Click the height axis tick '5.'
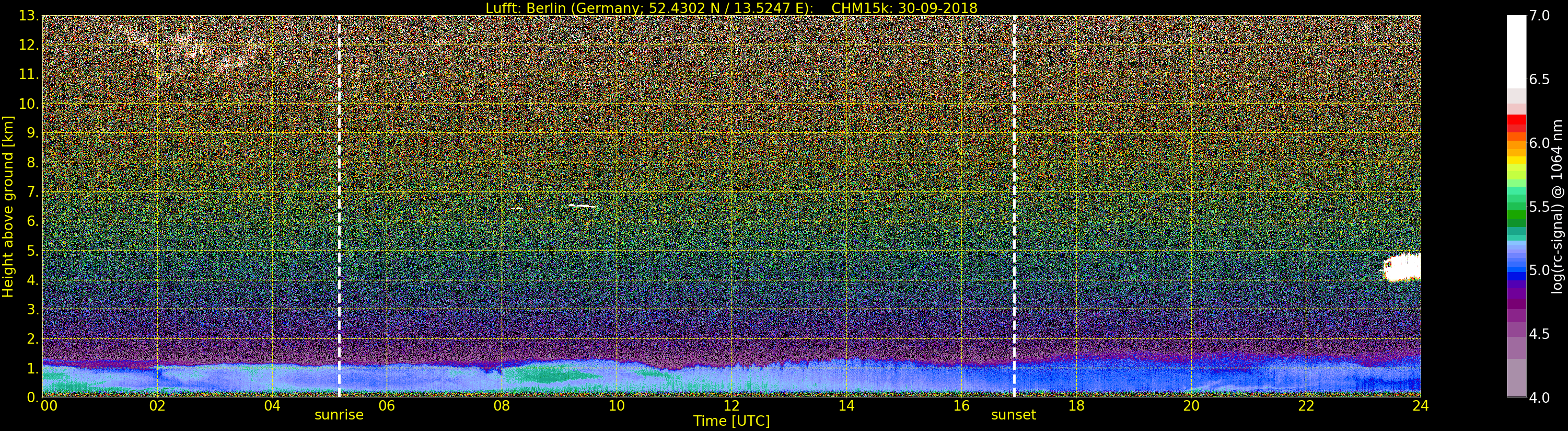 pyautogui.click(x=33, y=251)
